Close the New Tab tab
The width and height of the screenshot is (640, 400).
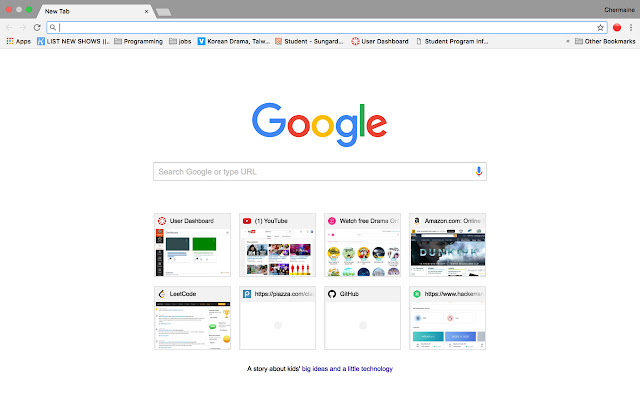point(147,11)
